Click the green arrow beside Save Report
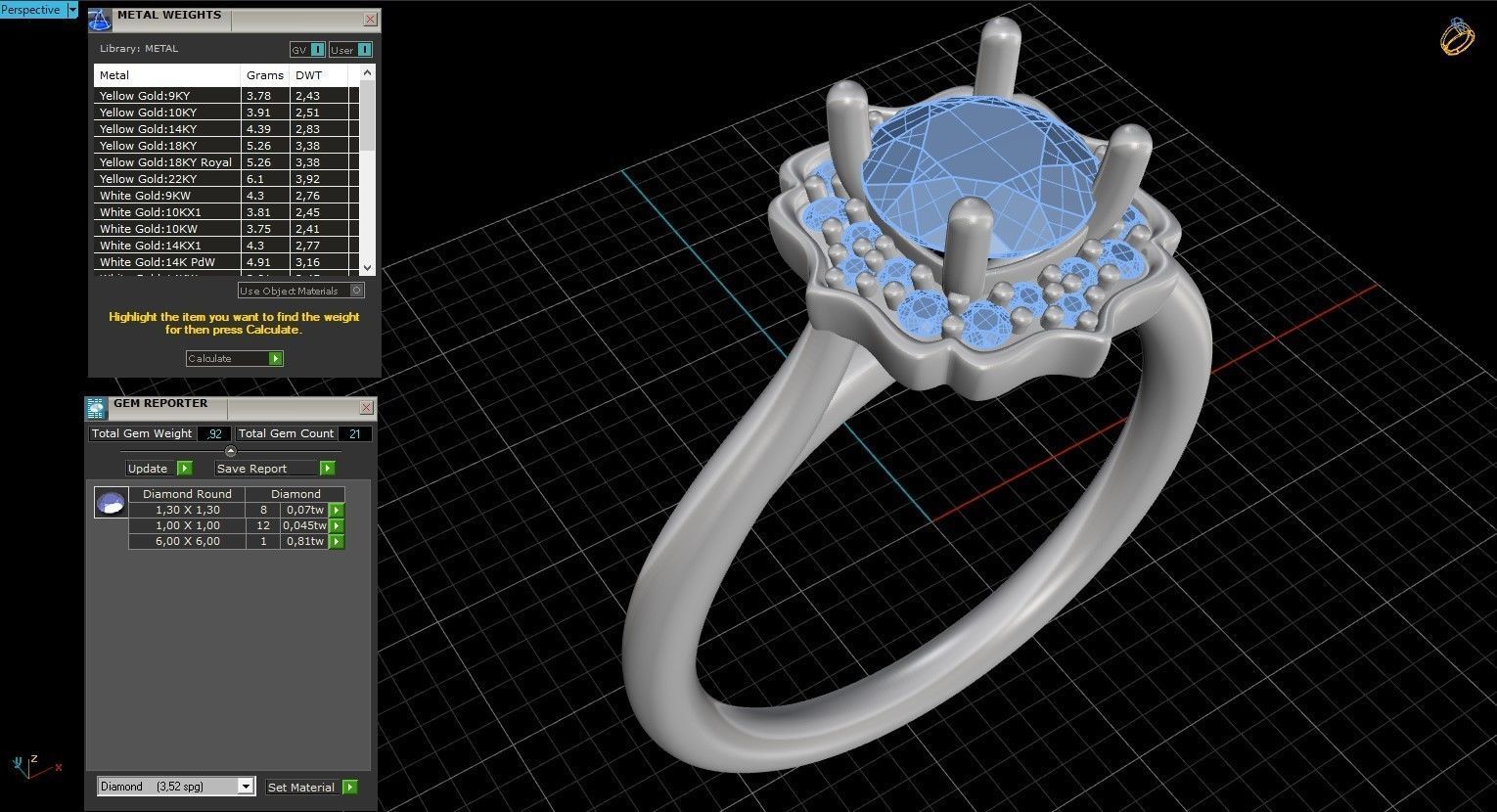This screenshot has height=812, width=1497. click(327, 469)
